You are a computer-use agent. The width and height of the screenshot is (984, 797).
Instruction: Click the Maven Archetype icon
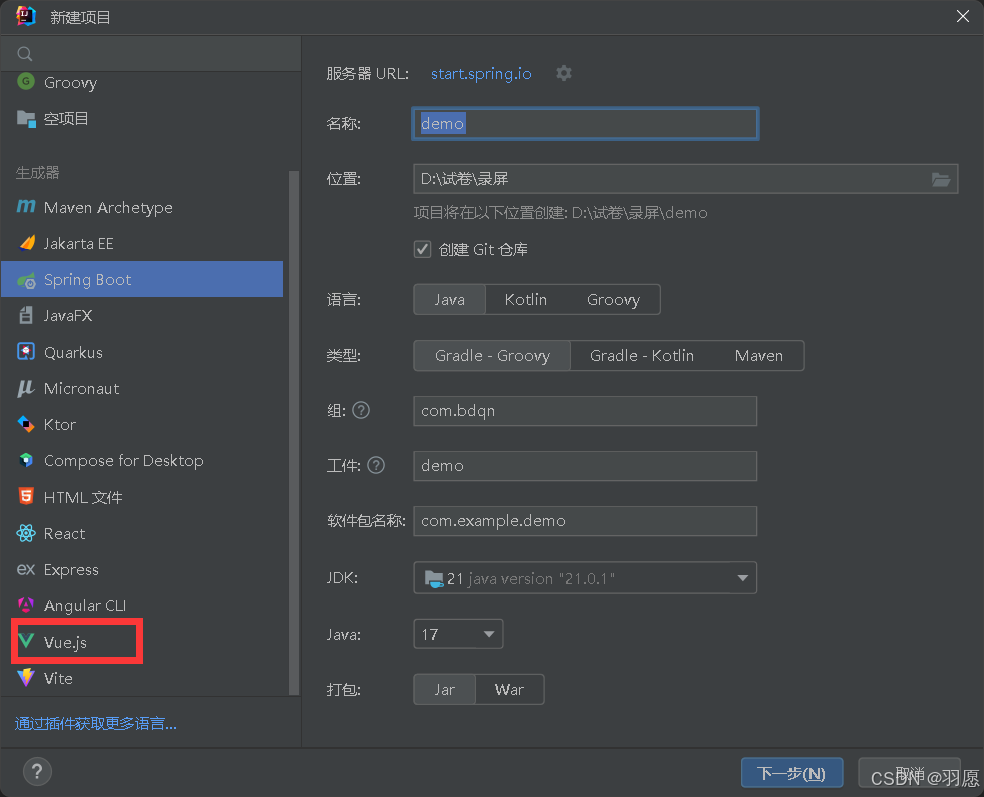point(26,206)
